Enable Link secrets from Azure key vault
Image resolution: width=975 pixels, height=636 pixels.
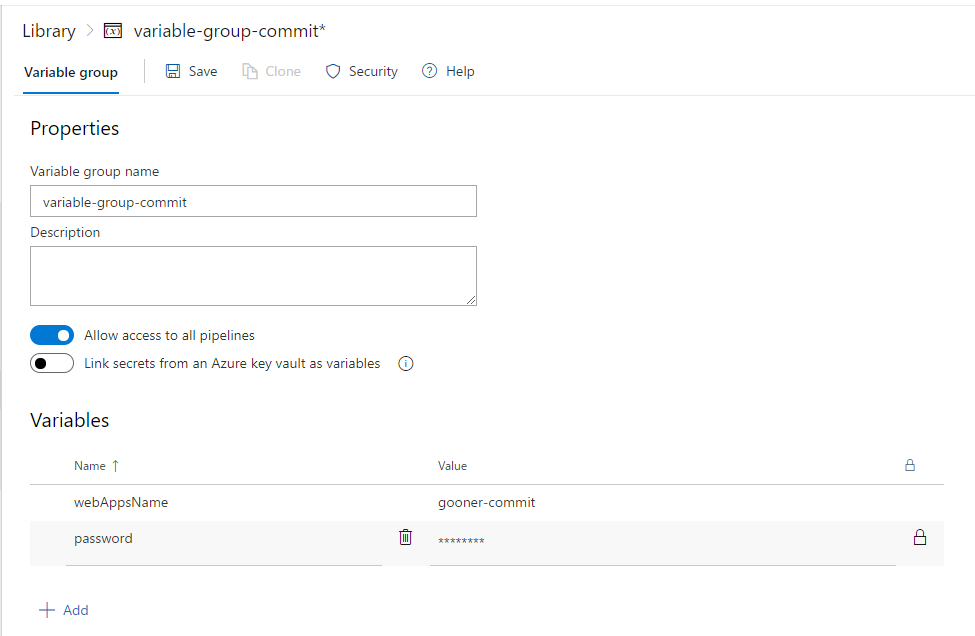52,363
